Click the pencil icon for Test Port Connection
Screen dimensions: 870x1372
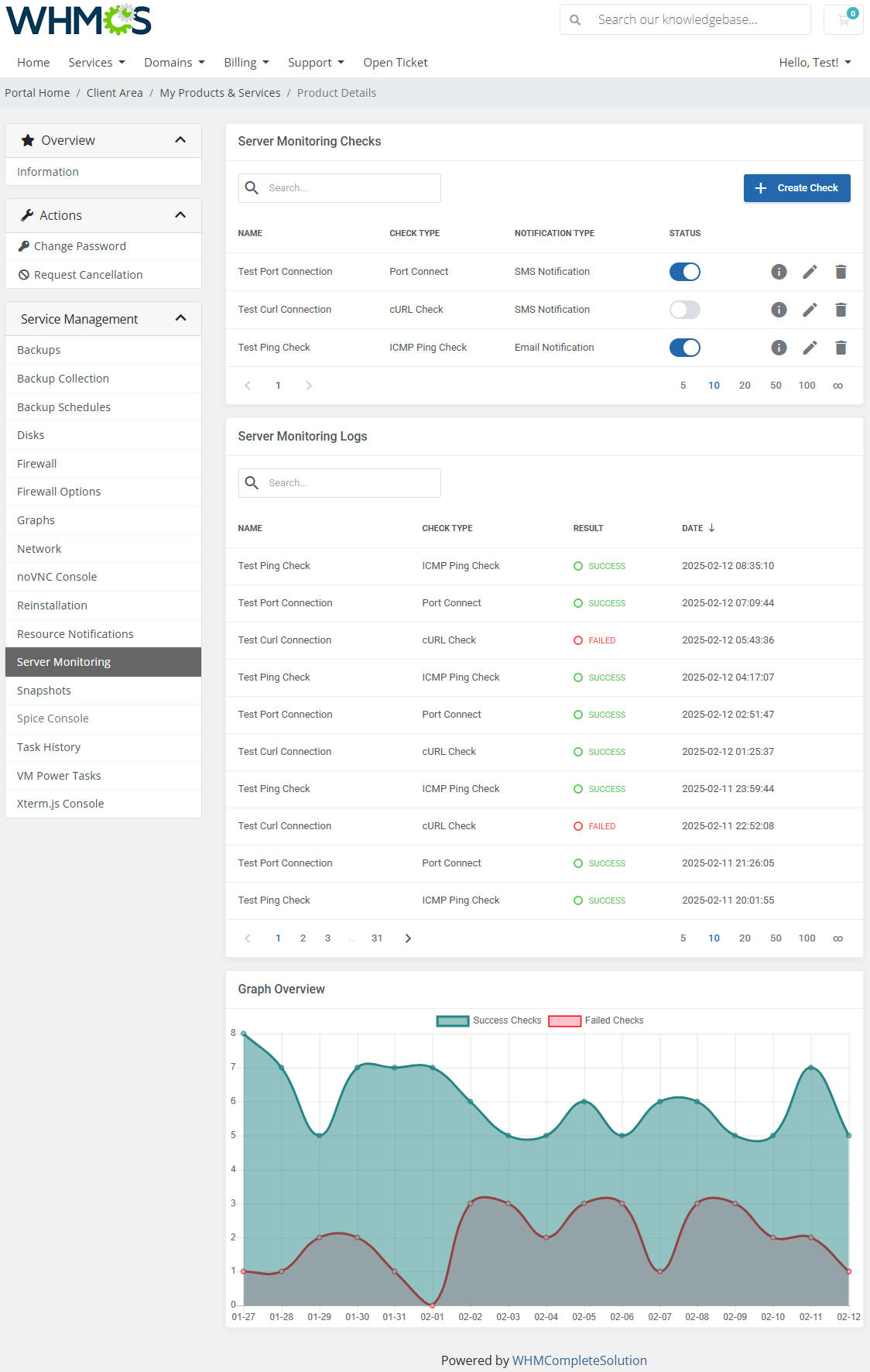click(x=810, y=272)
